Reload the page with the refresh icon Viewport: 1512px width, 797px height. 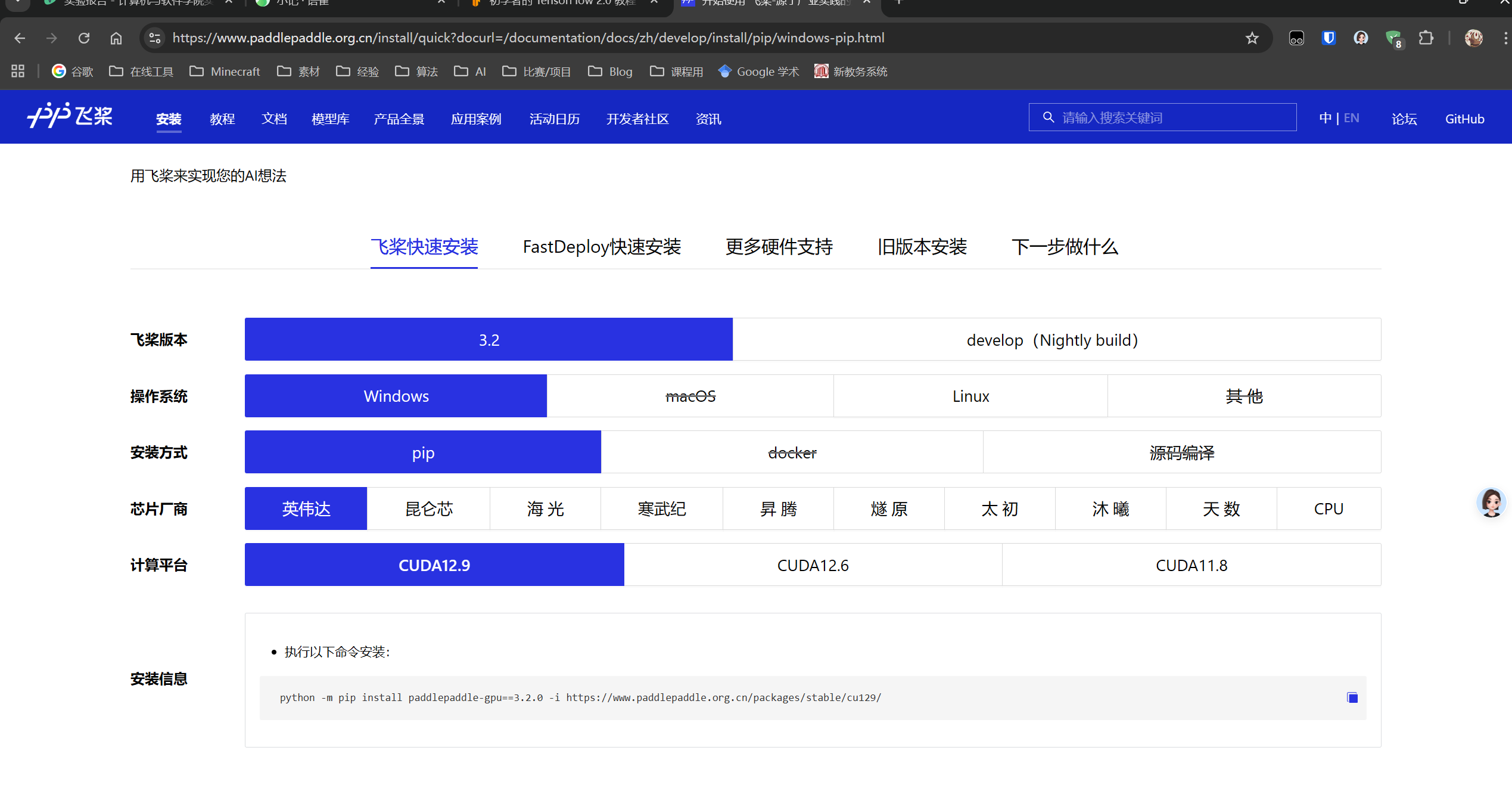pos(84,38)
